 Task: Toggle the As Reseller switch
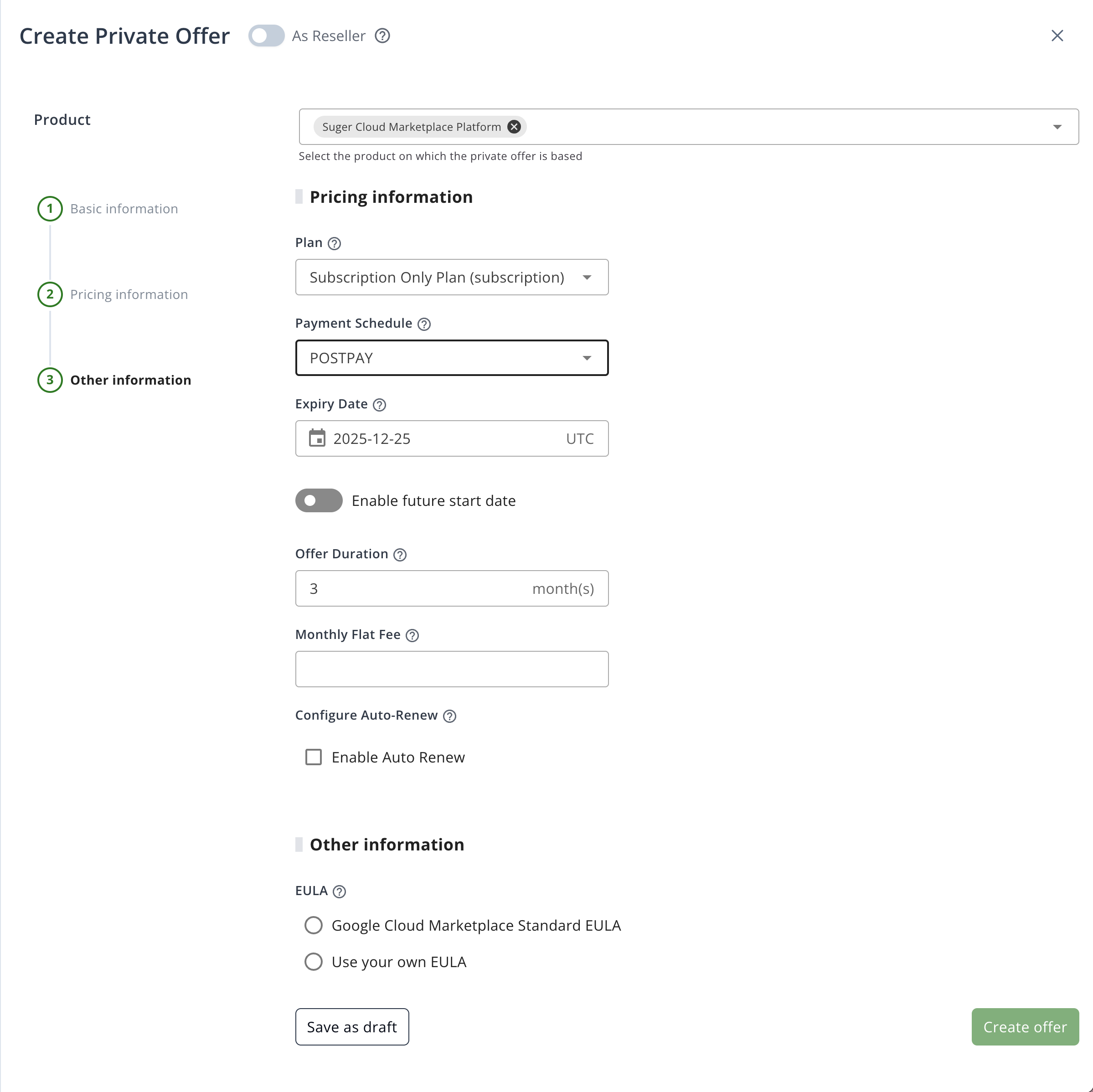pyautogui.click(x=265, y=36)
